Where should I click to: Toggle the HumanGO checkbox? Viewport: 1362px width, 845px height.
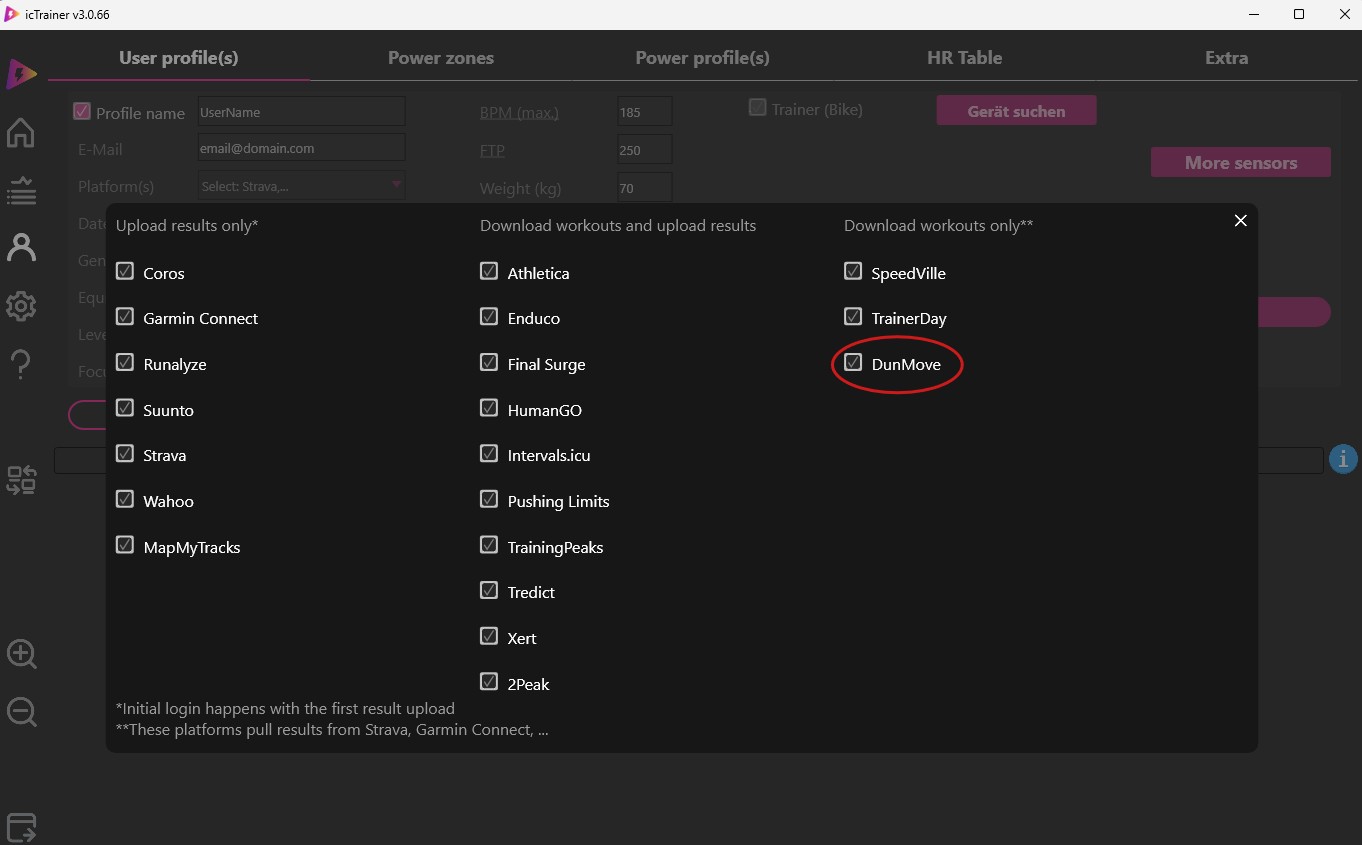coord(489,408)
